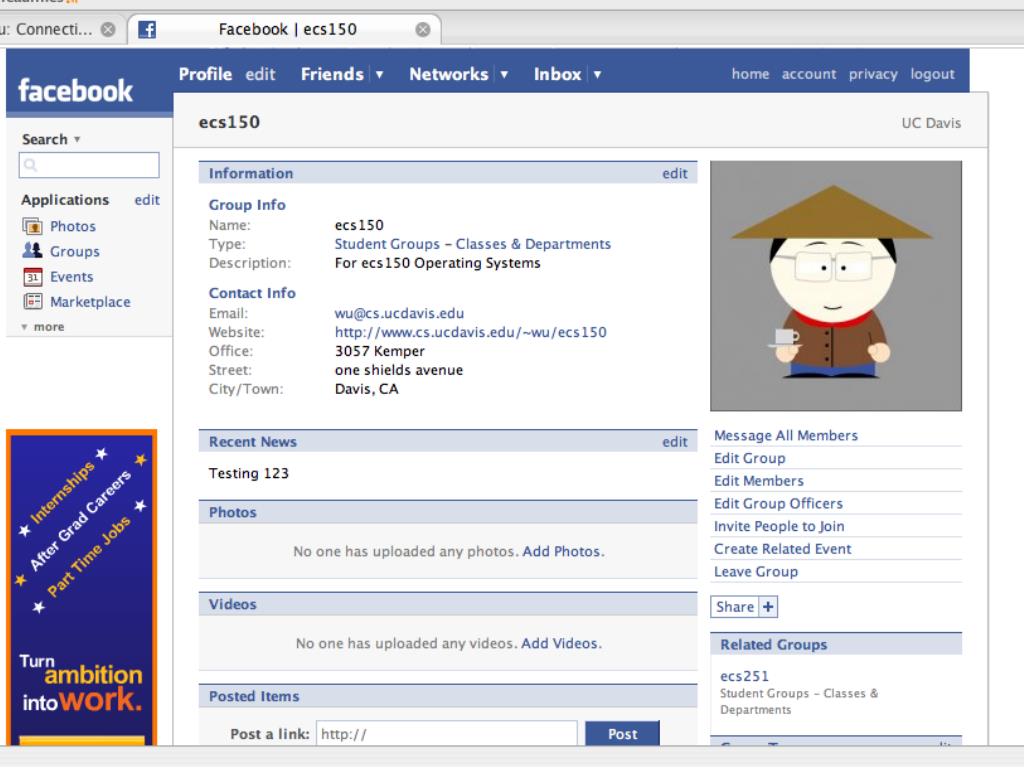Click inside the sidebar search field
The height and width of the screenshot is (768, 1024).
pyautogui.click(x=89, y=165)
